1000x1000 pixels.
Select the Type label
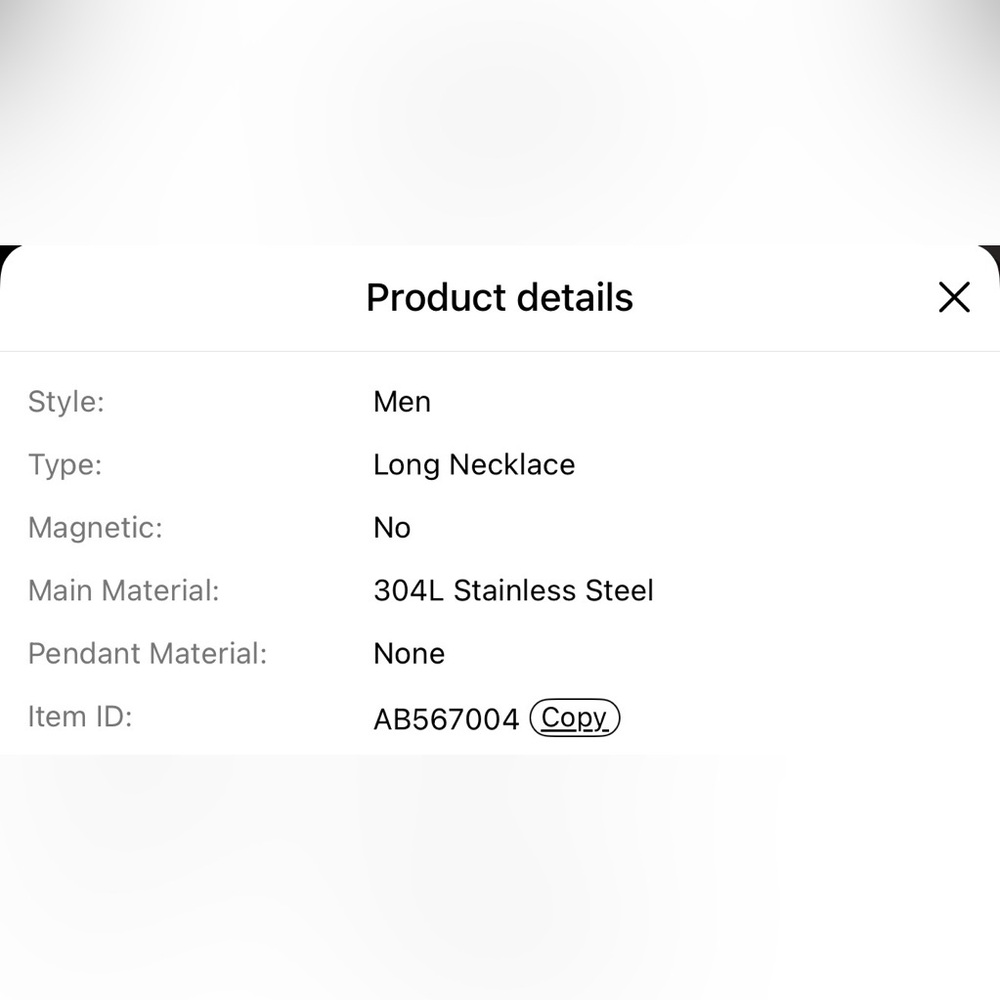click(65, 465)
